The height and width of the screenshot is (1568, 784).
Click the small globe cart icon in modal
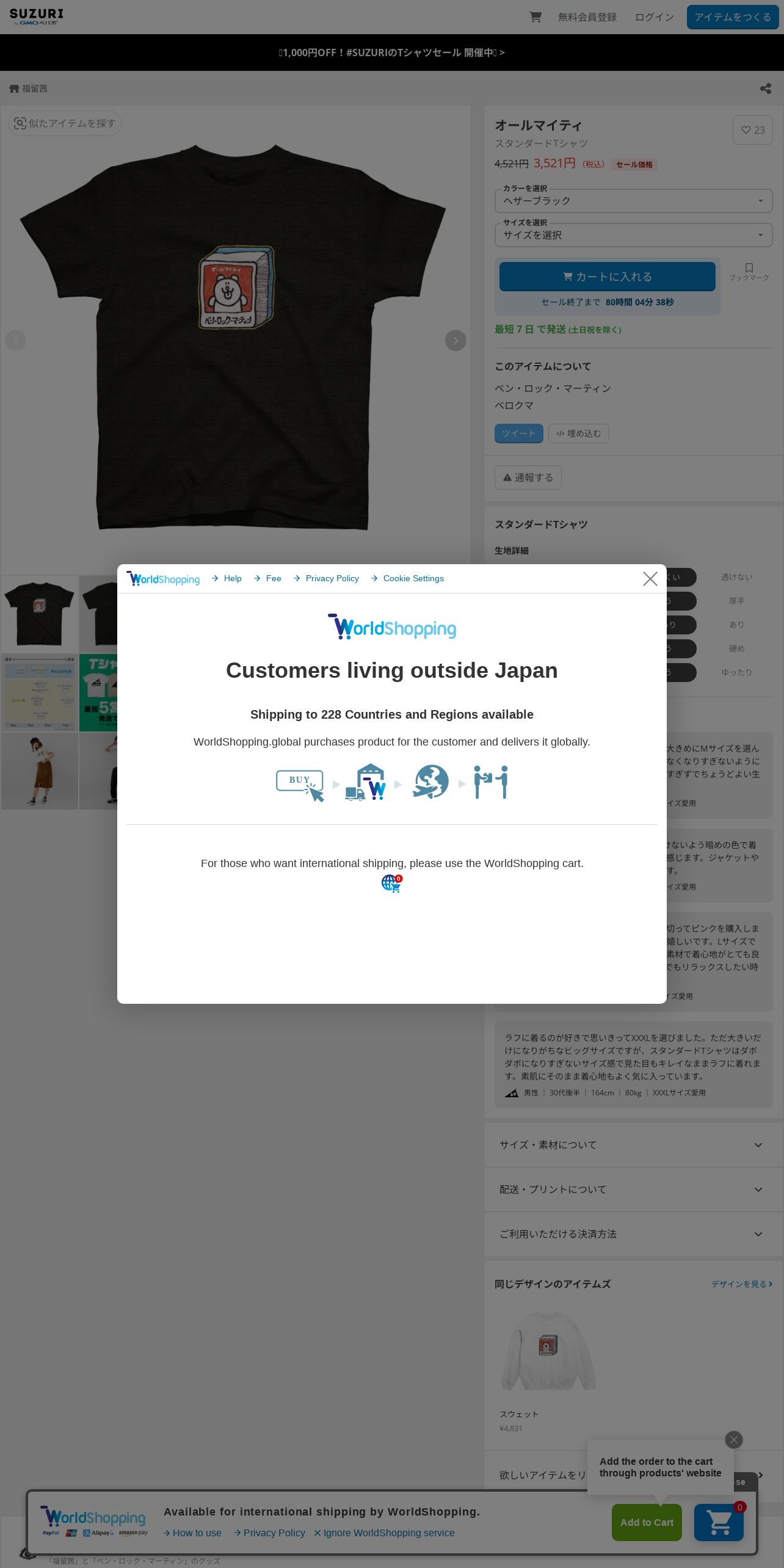point(392,884)
